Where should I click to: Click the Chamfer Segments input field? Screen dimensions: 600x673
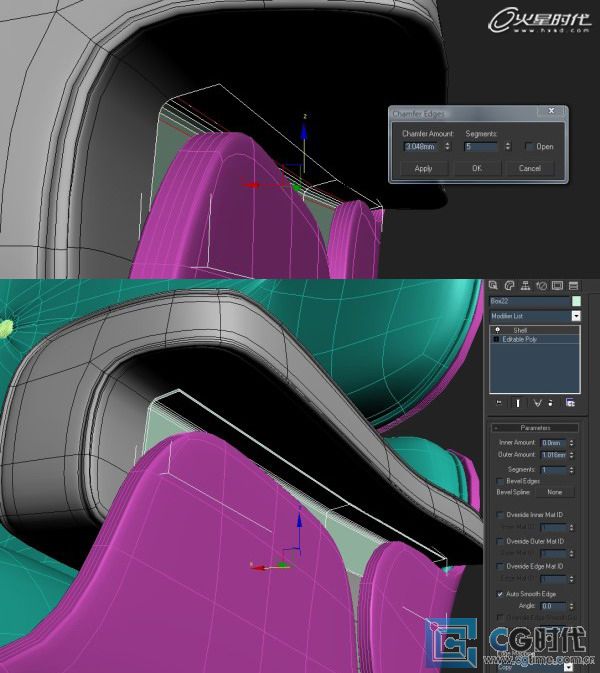(482, 146)
